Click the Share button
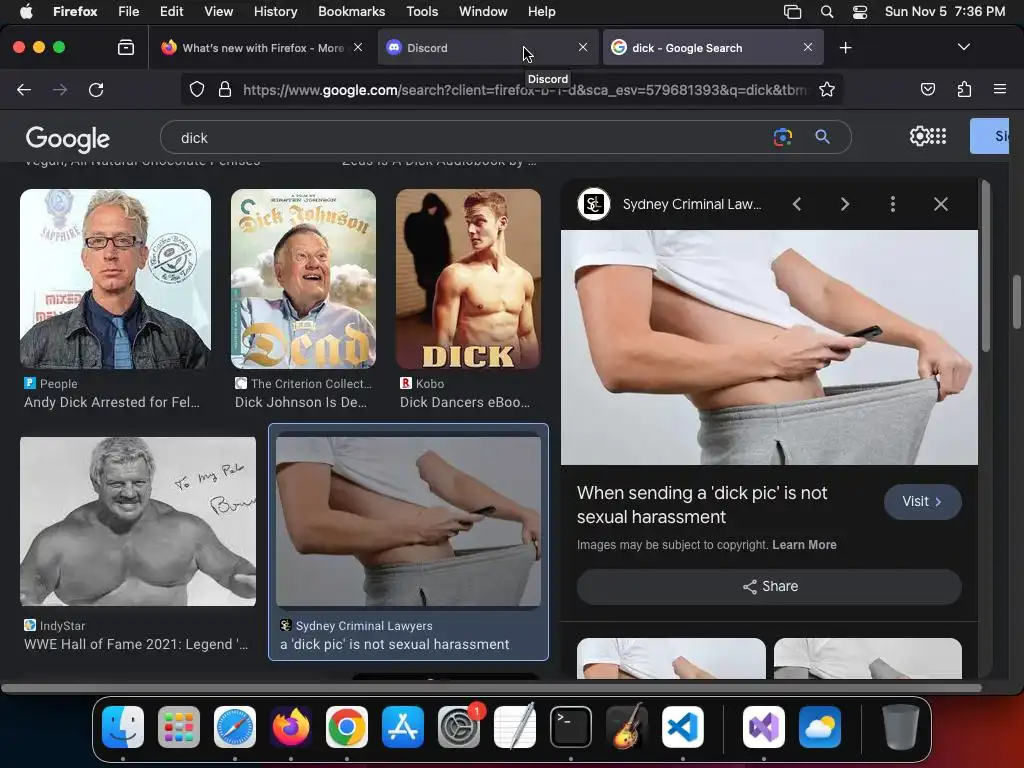The height and width of the screenshot is (768, 1024). coord(769,586)
